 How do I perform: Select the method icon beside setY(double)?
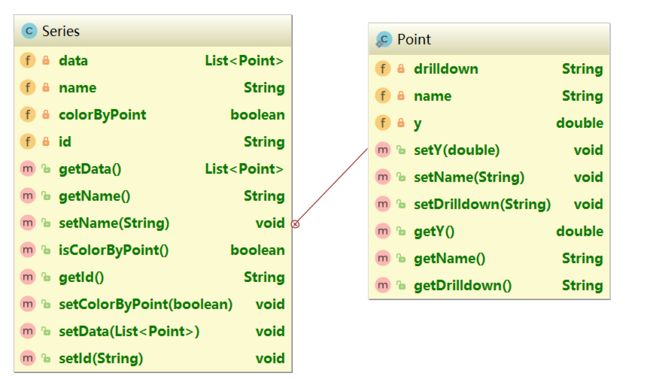pyautogui.click(x=383, y=150)
